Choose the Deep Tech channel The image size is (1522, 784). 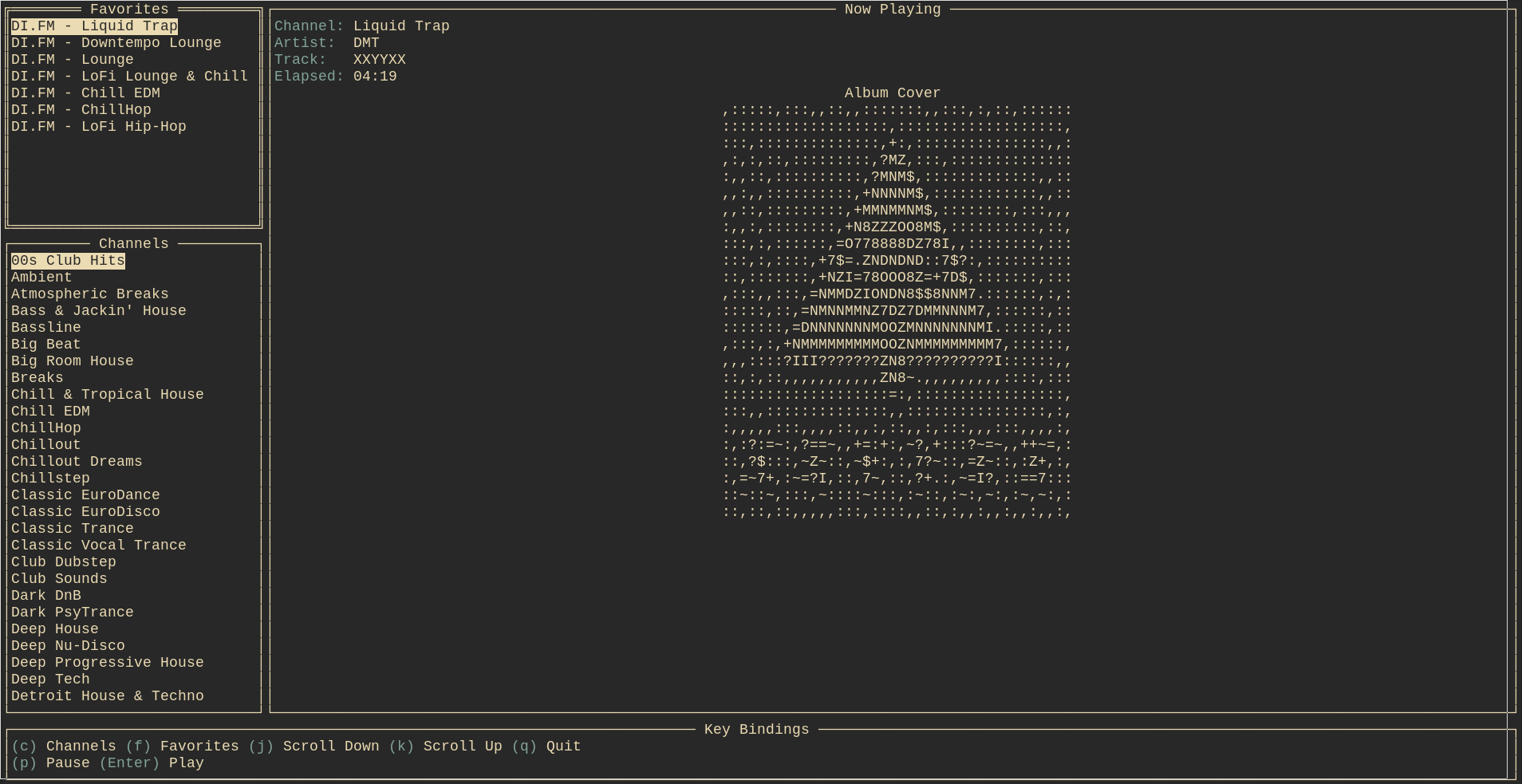(50, 679)
